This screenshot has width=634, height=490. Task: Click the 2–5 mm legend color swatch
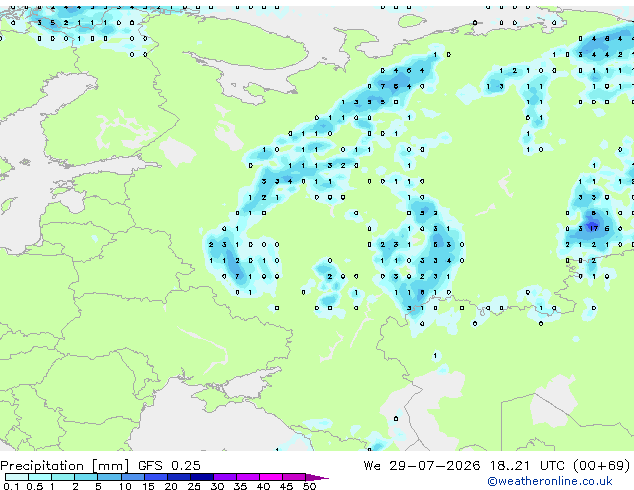[x=86, y=477]
